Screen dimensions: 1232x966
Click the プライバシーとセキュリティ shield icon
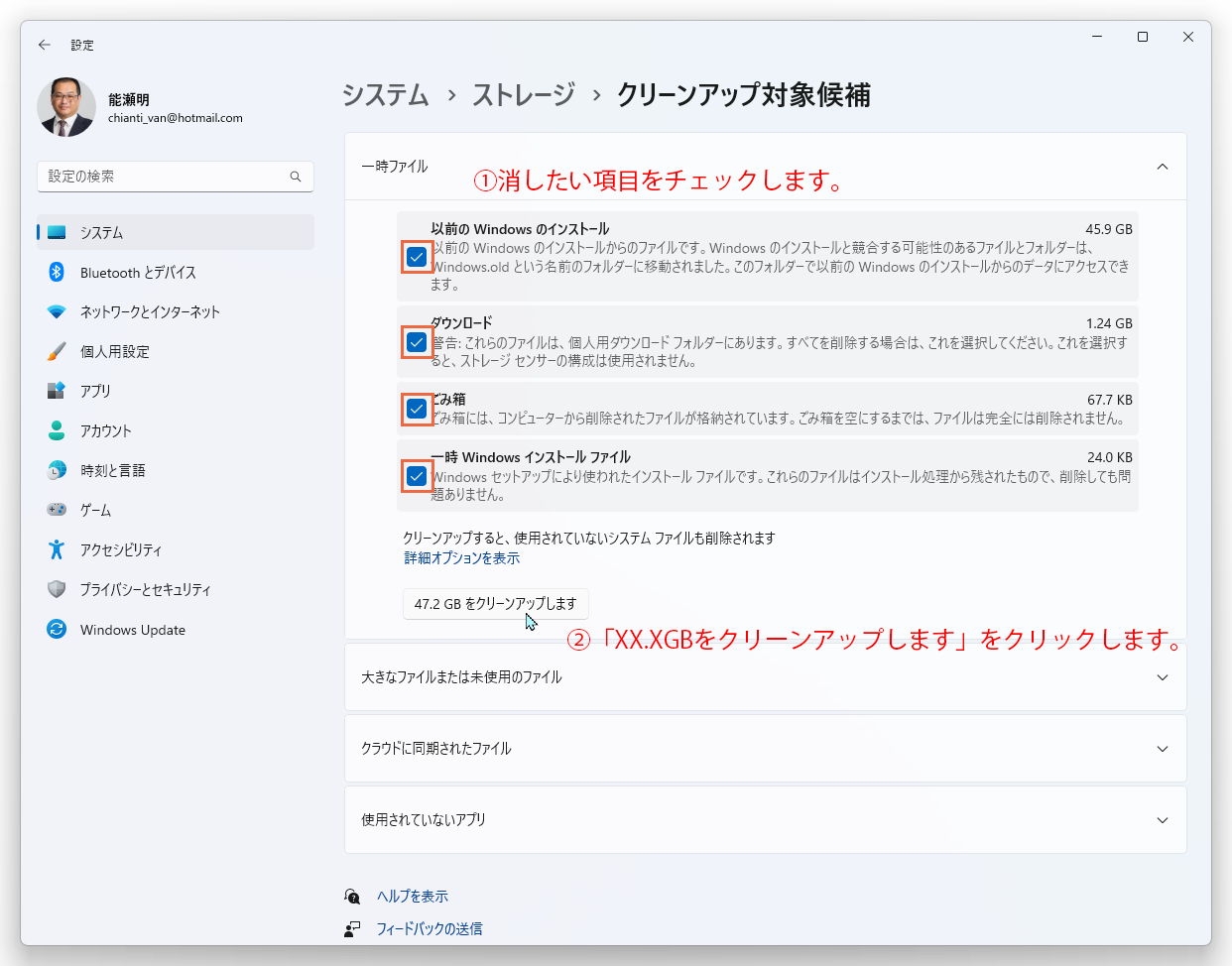pos(57,589)
